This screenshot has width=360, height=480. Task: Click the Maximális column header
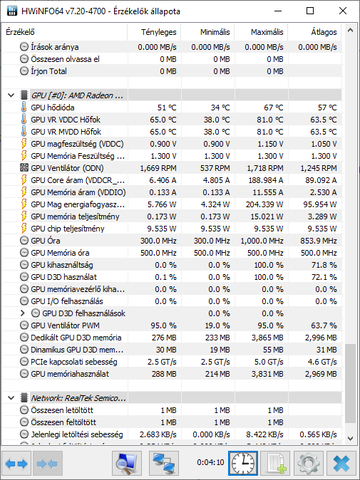click(x=261, y=32)
